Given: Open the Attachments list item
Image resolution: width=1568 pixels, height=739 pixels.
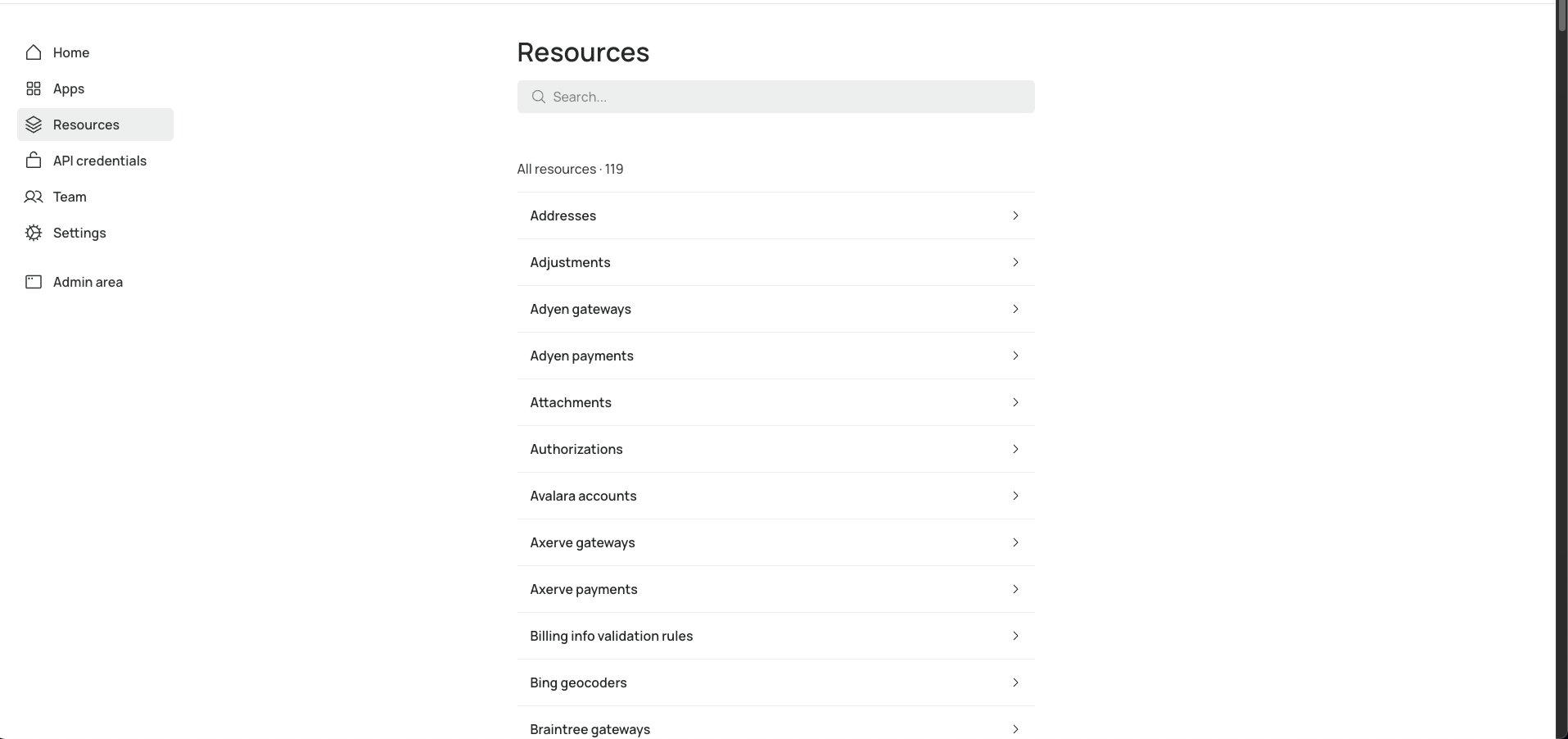Looking at the screenshot, I should 775,402.
